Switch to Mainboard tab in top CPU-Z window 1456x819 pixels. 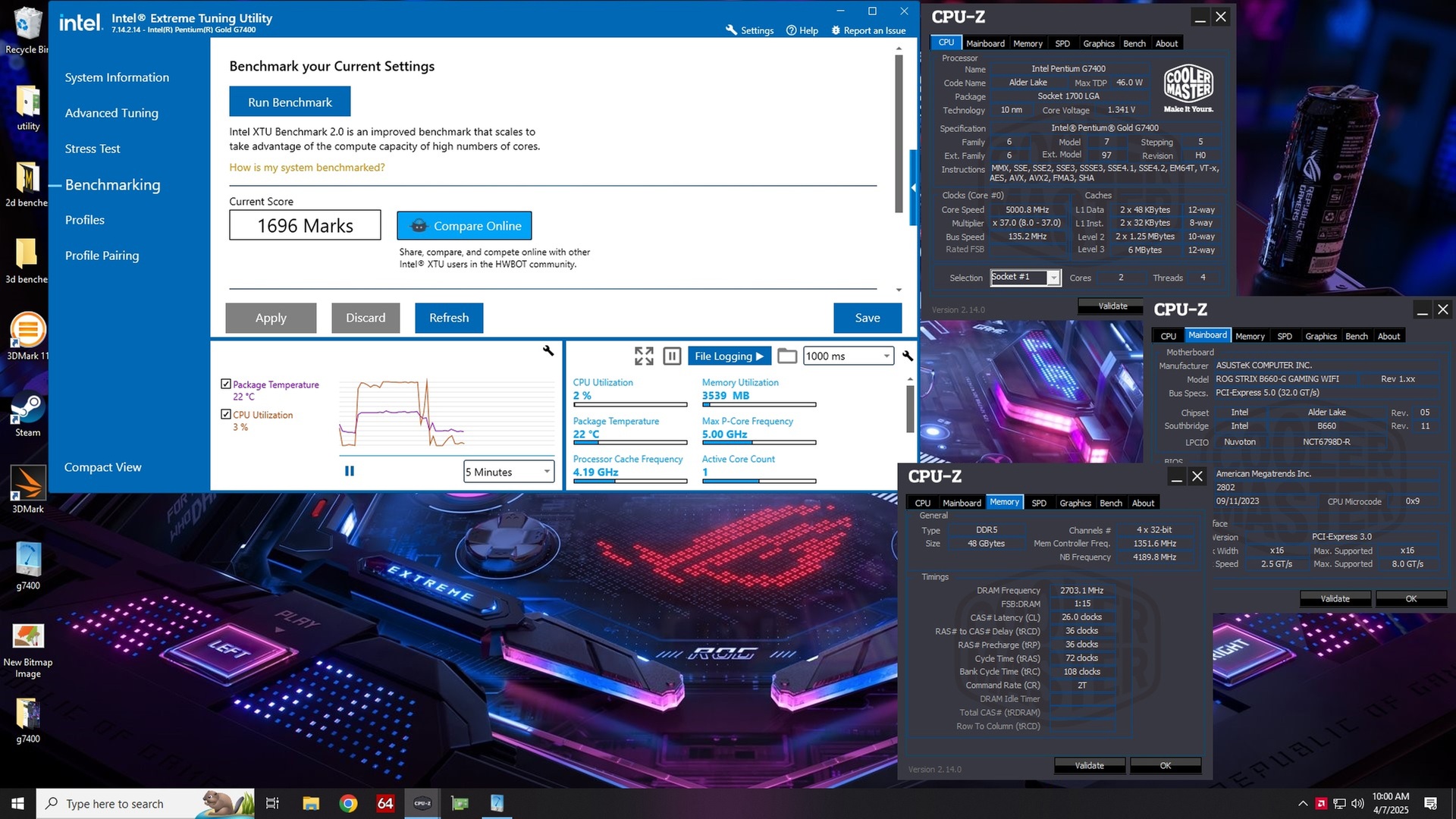click(x=985, y=43)
